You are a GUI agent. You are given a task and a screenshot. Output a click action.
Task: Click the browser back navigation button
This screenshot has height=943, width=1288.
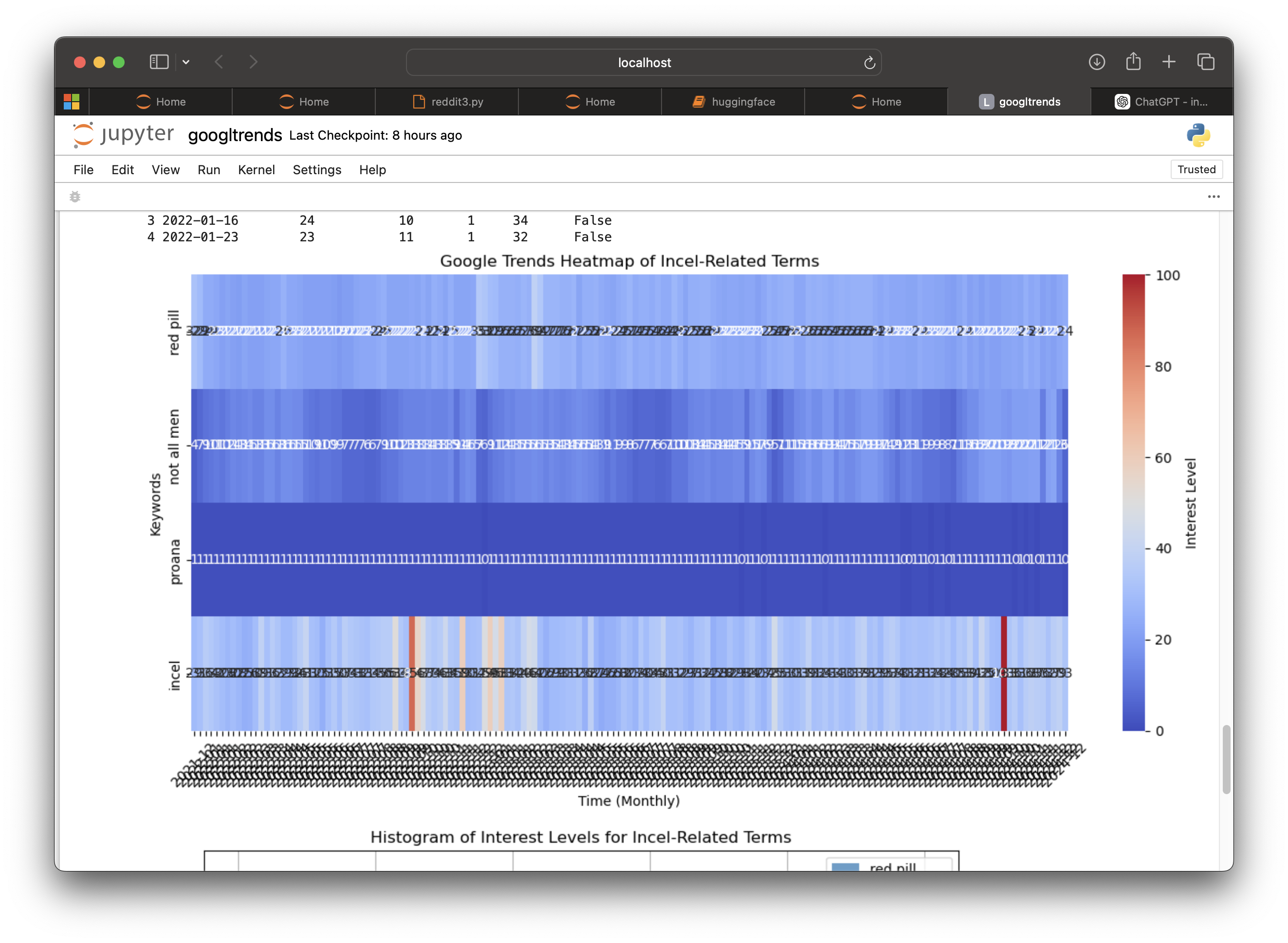click(219, 62)
